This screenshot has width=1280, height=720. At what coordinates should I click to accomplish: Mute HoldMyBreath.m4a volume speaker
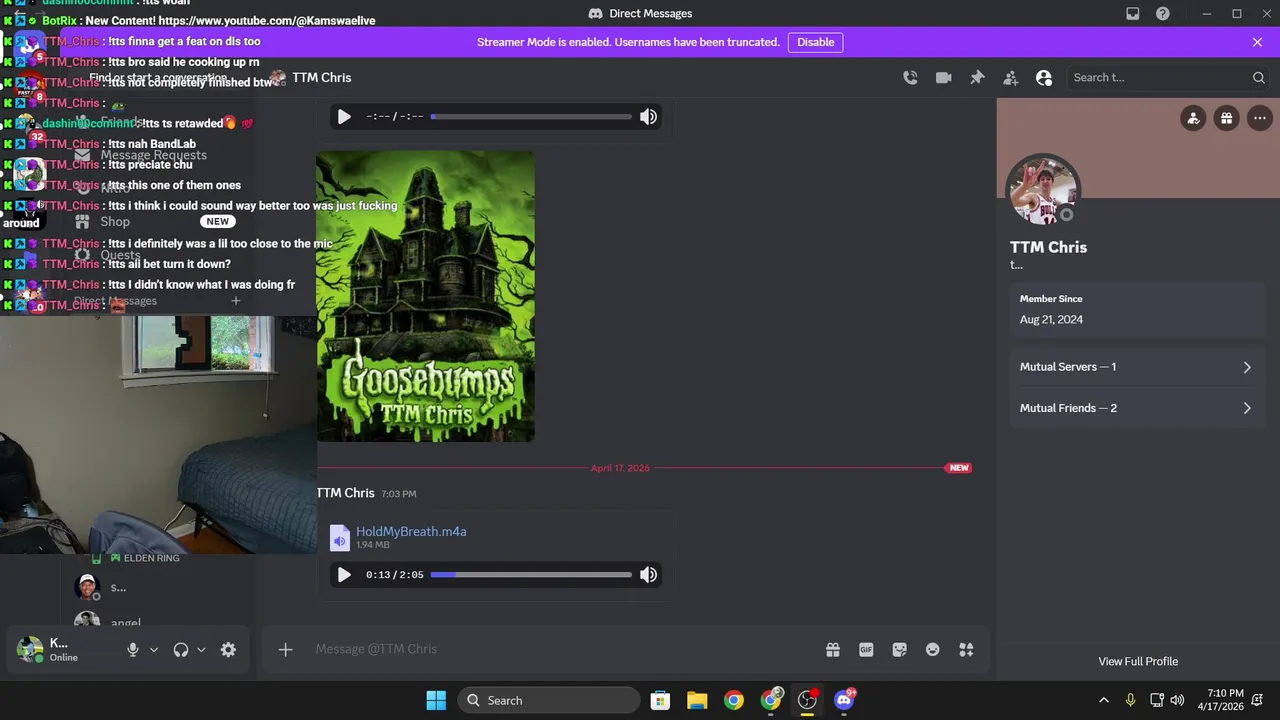coord(648,574)
